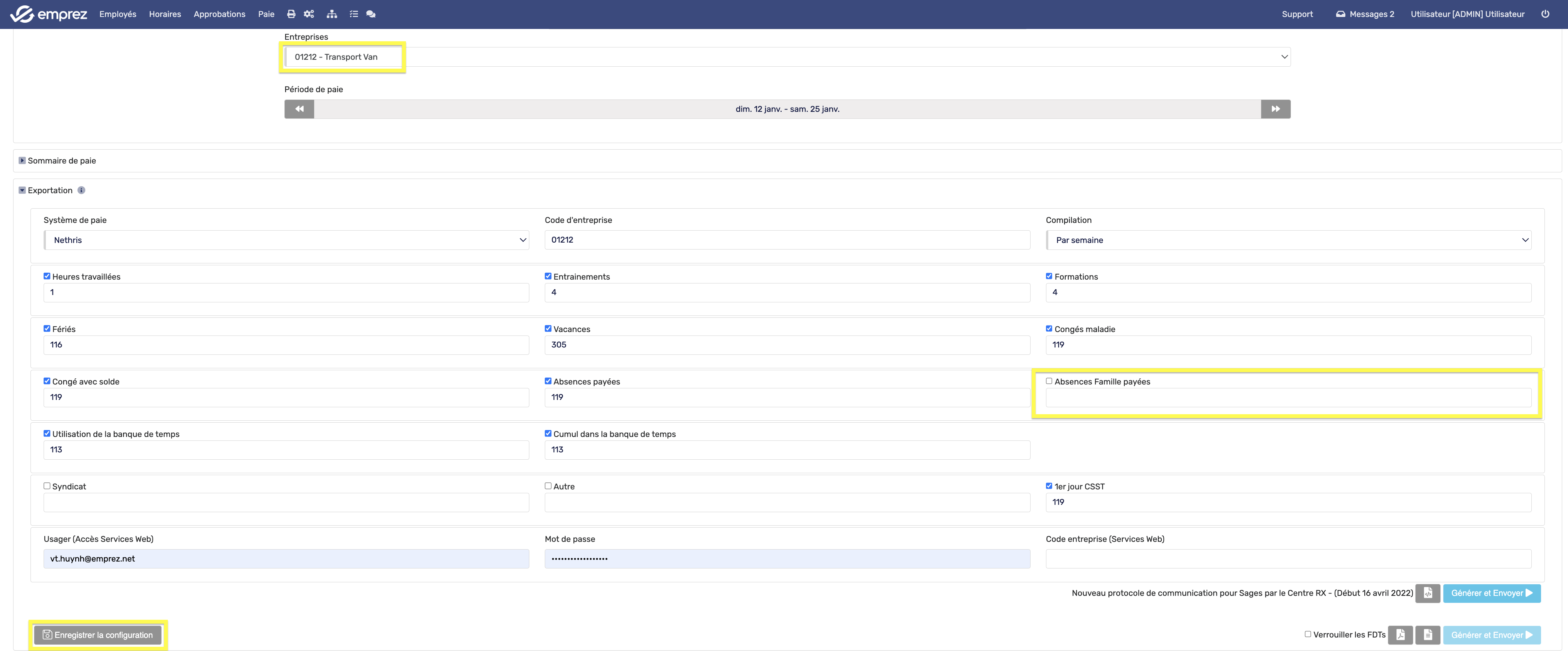The width and height of the screenshot is (1568, 651).
Task: Open the gears settings icon
Action: (309, 14)
